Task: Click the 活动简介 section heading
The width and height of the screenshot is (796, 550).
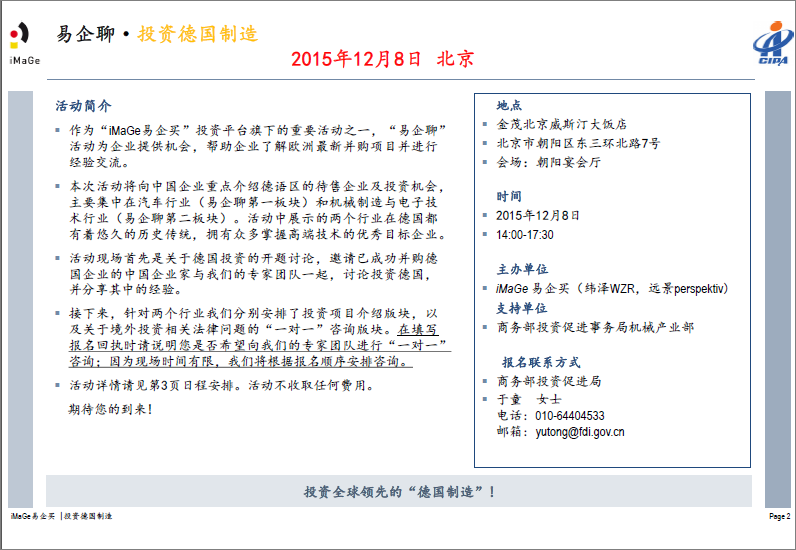Action: click(x=83, y=106)
